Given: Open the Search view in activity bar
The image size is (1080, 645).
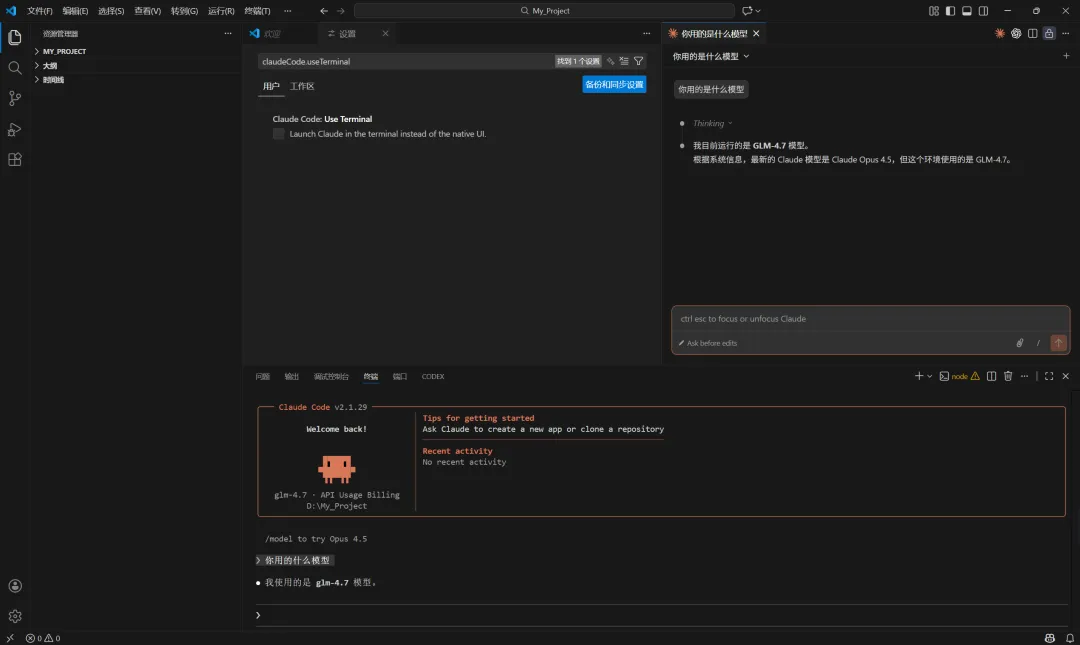Looking at the screenshot, I should 14,68.
